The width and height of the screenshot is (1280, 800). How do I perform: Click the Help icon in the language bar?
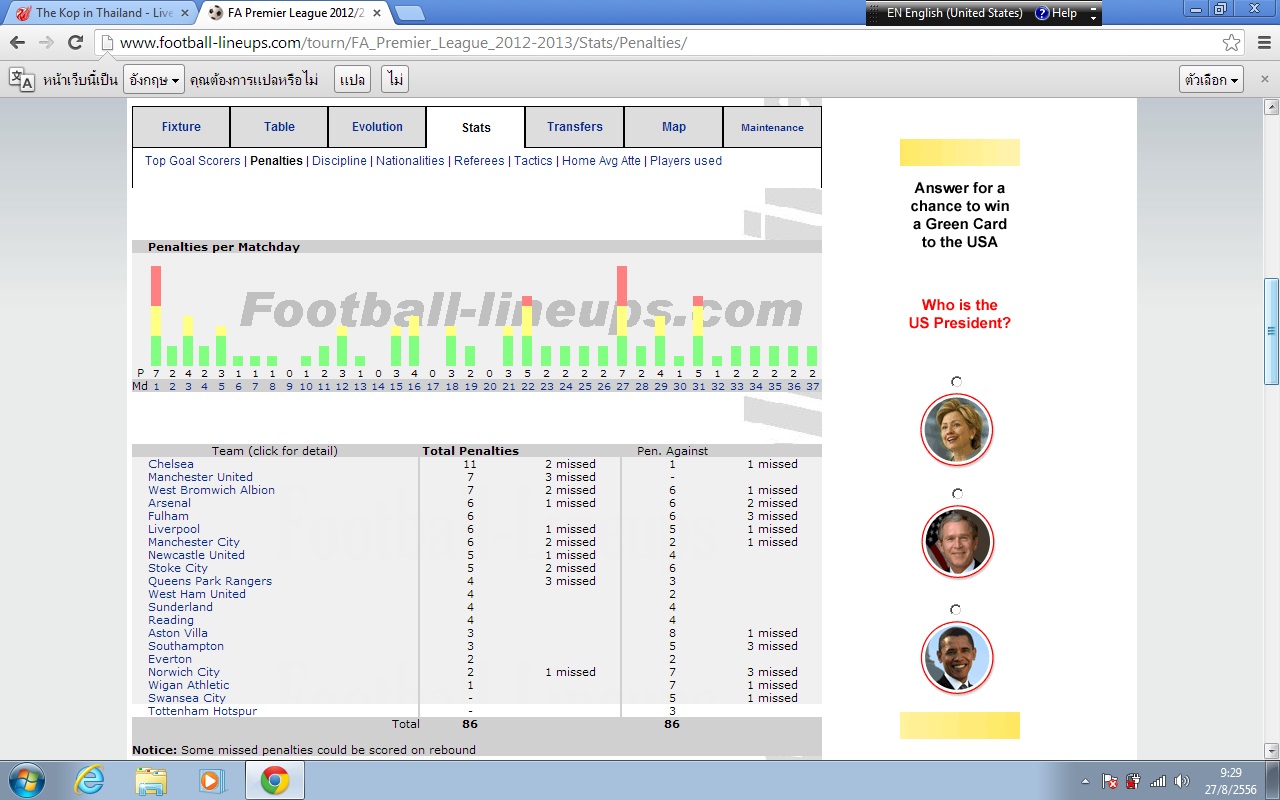1042,13
